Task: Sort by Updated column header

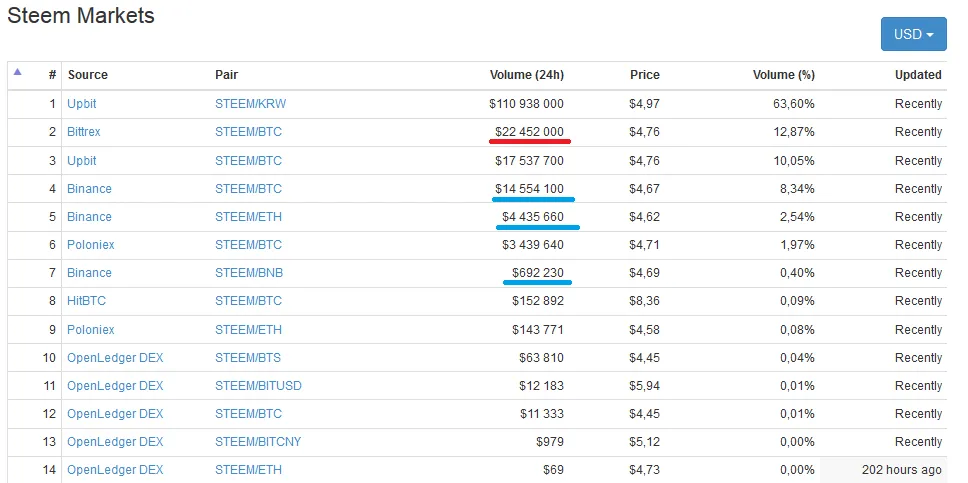Action: coord(918,75)
